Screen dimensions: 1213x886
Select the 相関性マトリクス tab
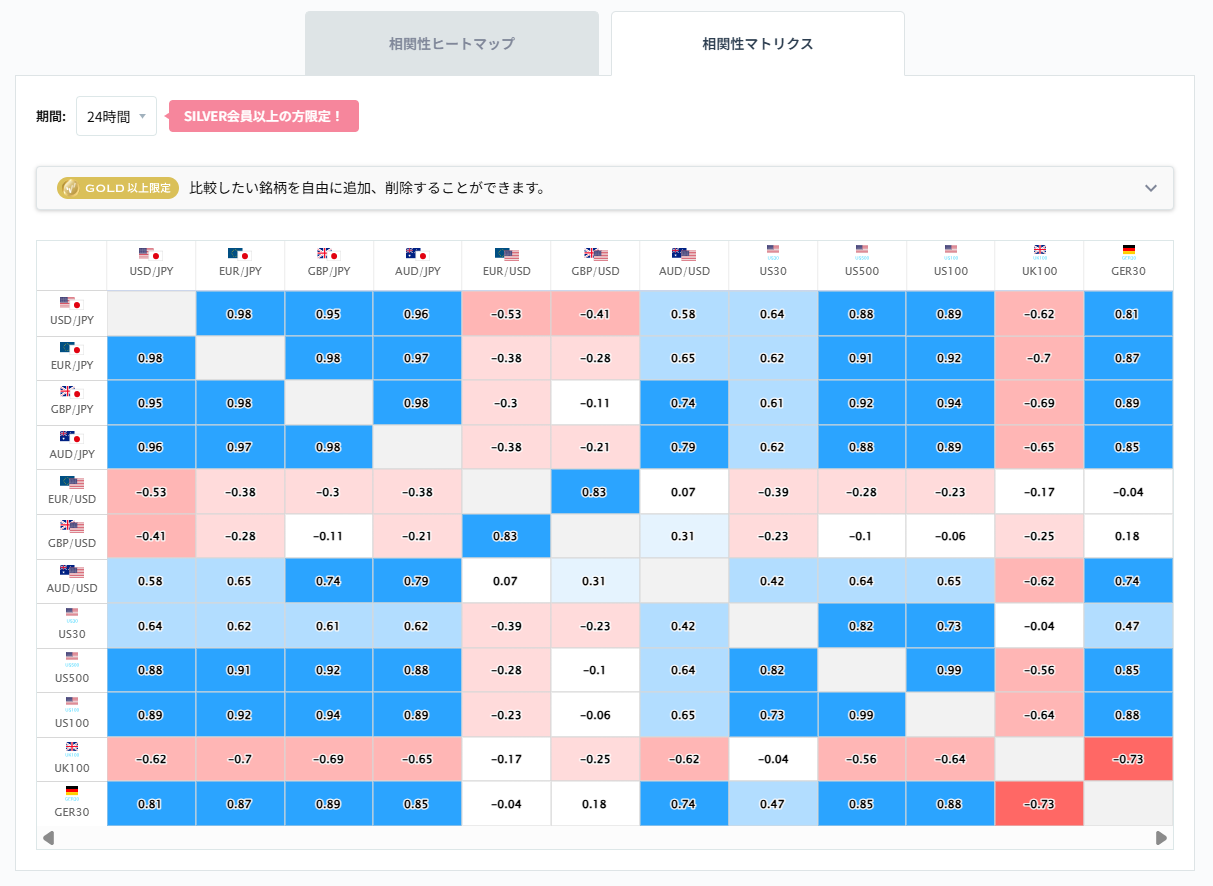[757, 43]
